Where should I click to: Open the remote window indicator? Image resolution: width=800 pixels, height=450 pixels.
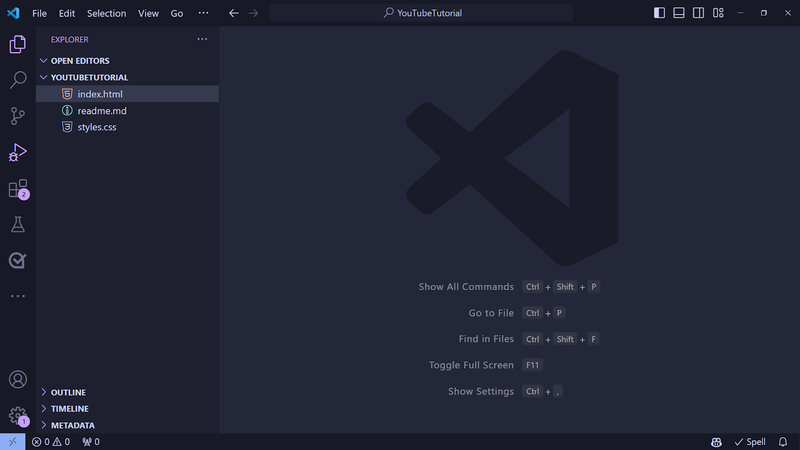click(12, 442)
